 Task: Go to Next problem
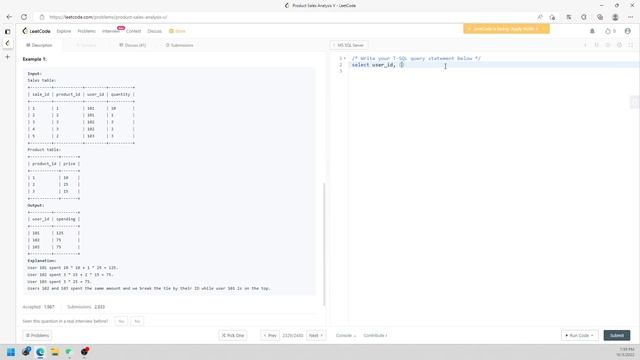pyautogui.click(x=316, y=336)
